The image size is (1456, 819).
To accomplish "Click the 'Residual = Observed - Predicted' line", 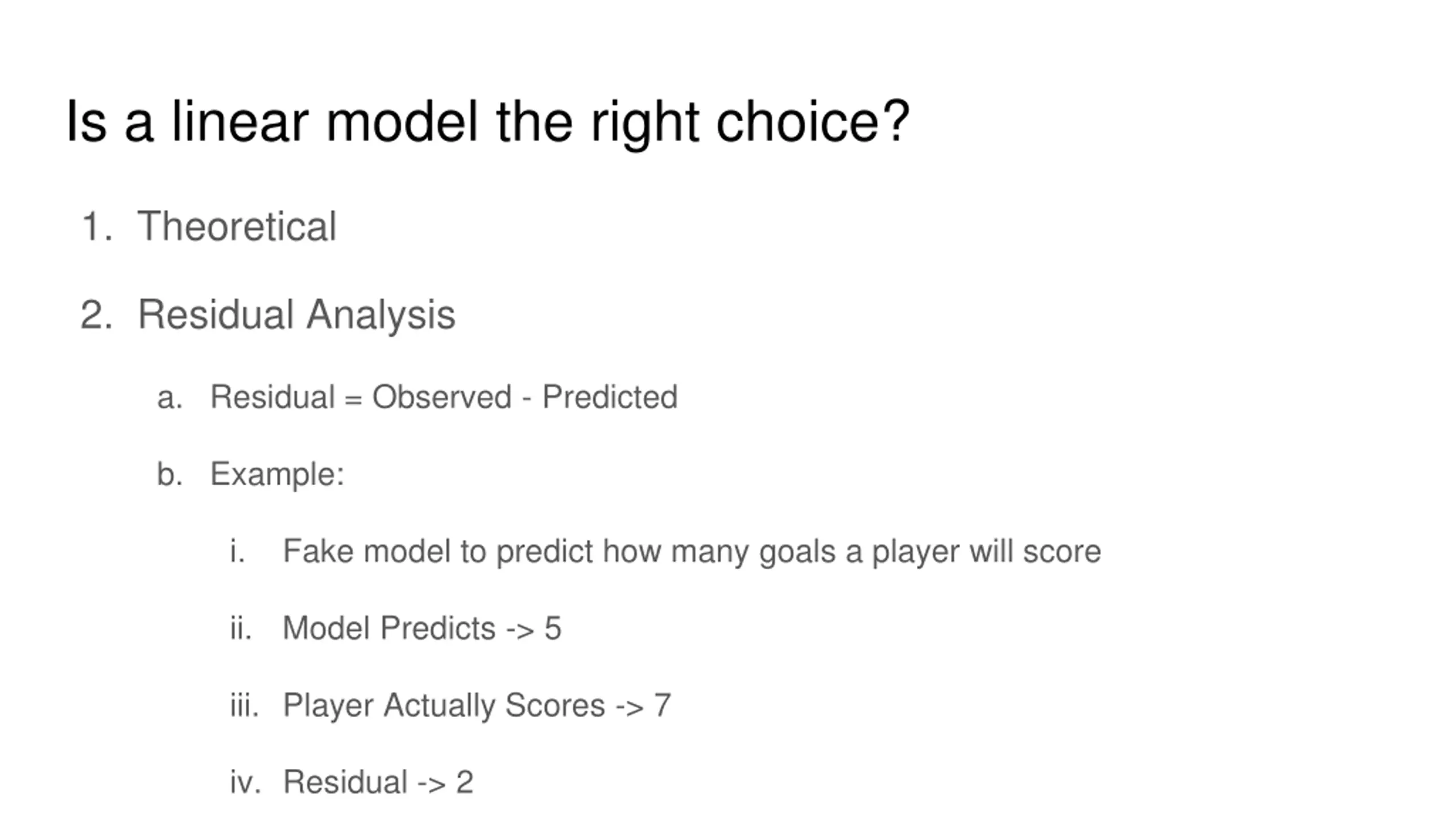I will (444, 397).
